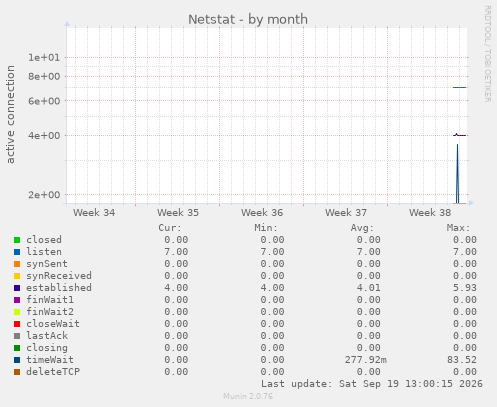
Task: Click the lime finWait2 legend swatch
Action: click(17, 312)
